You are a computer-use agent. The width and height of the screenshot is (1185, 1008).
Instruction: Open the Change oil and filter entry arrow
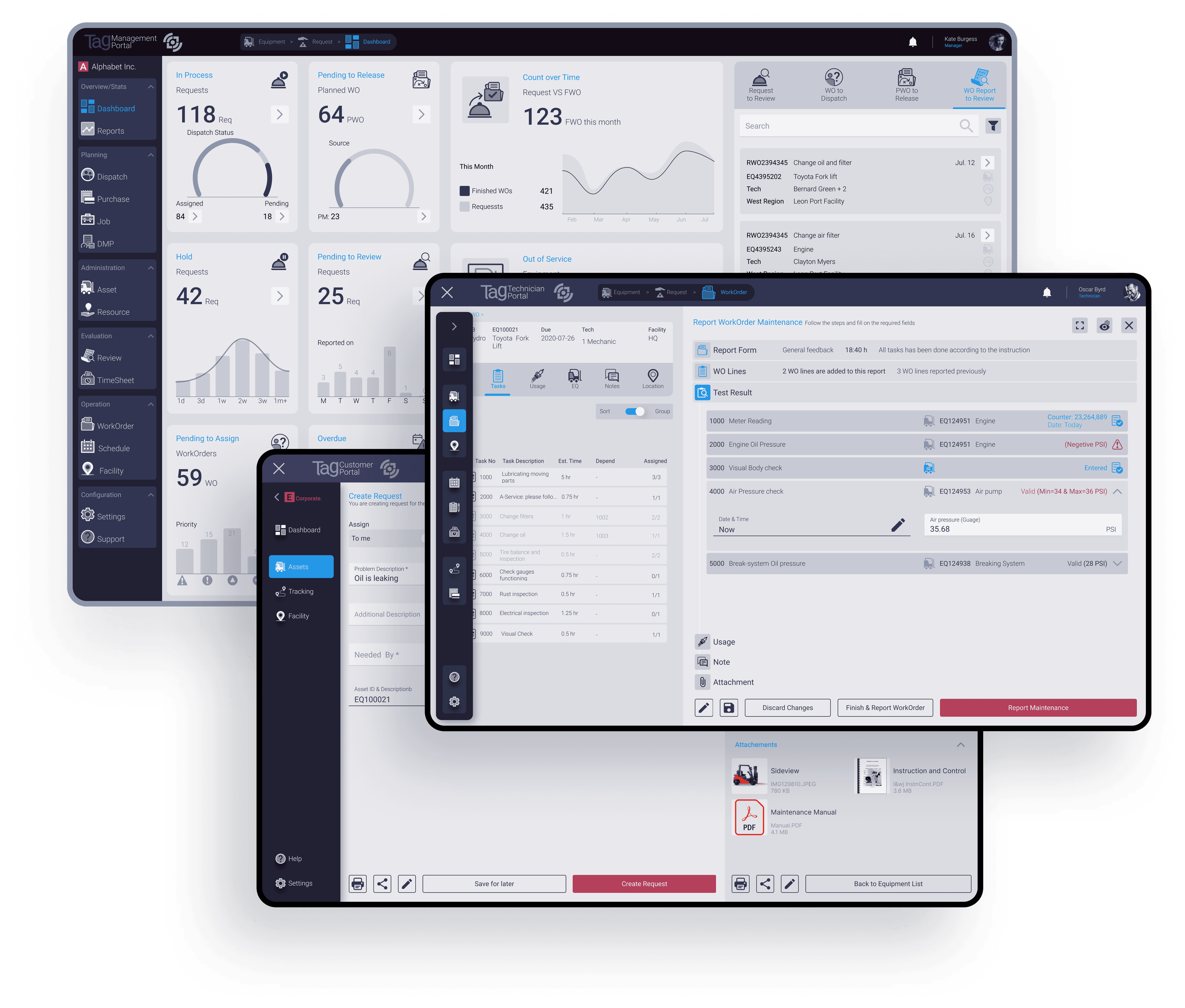987,163
